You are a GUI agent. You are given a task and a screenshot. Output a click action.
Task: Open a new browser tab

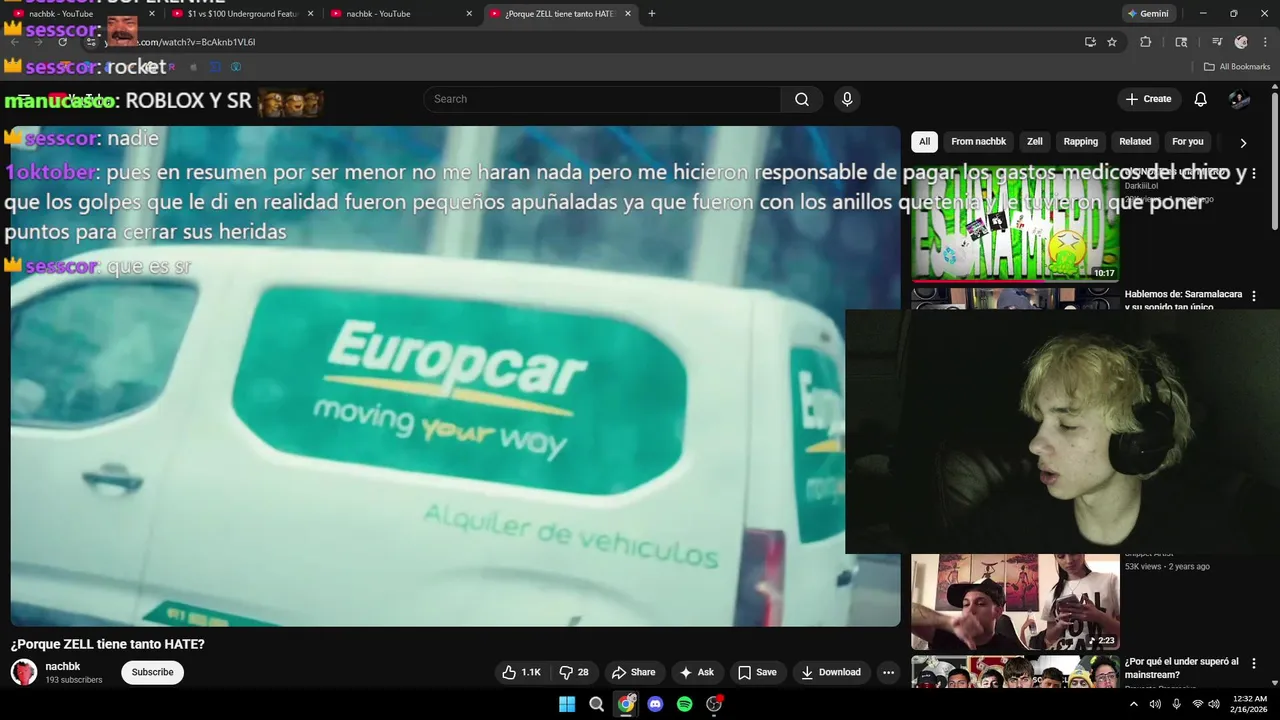[x=652, y=14]
